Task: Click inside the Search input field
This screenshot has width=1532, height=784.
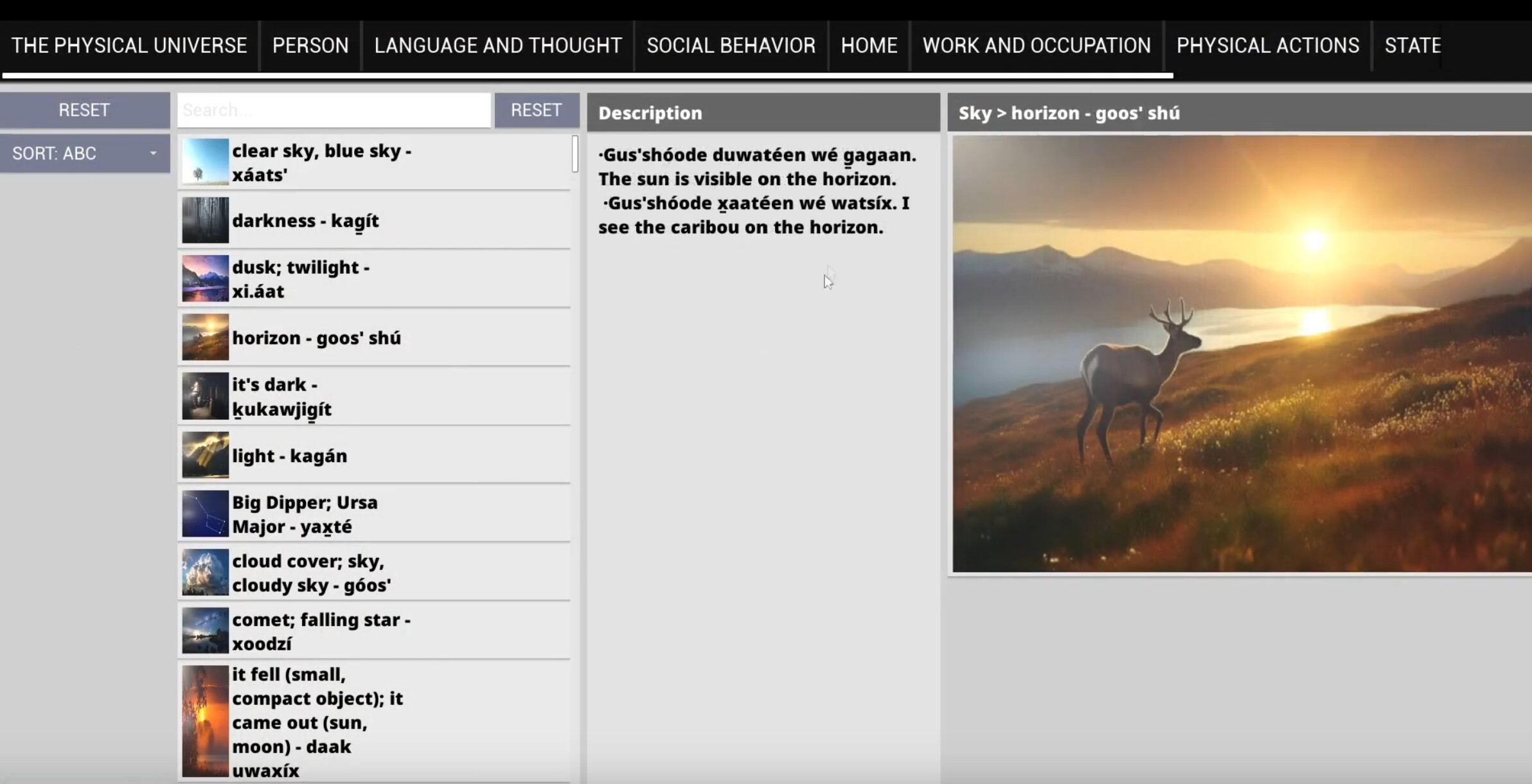Action: [x=334, y=110]
